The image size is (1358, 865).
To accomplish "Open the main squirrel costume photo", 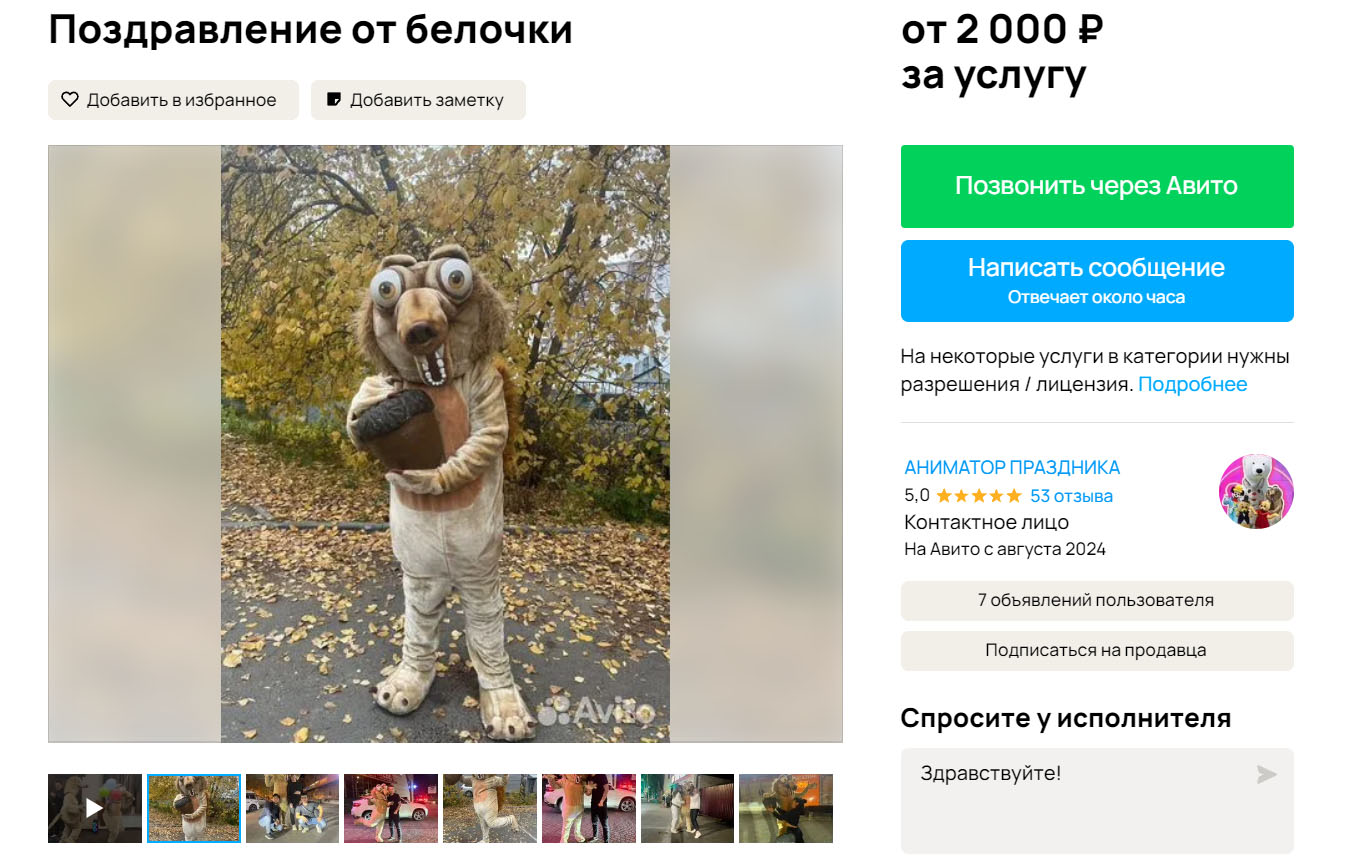I will (445, 444).
